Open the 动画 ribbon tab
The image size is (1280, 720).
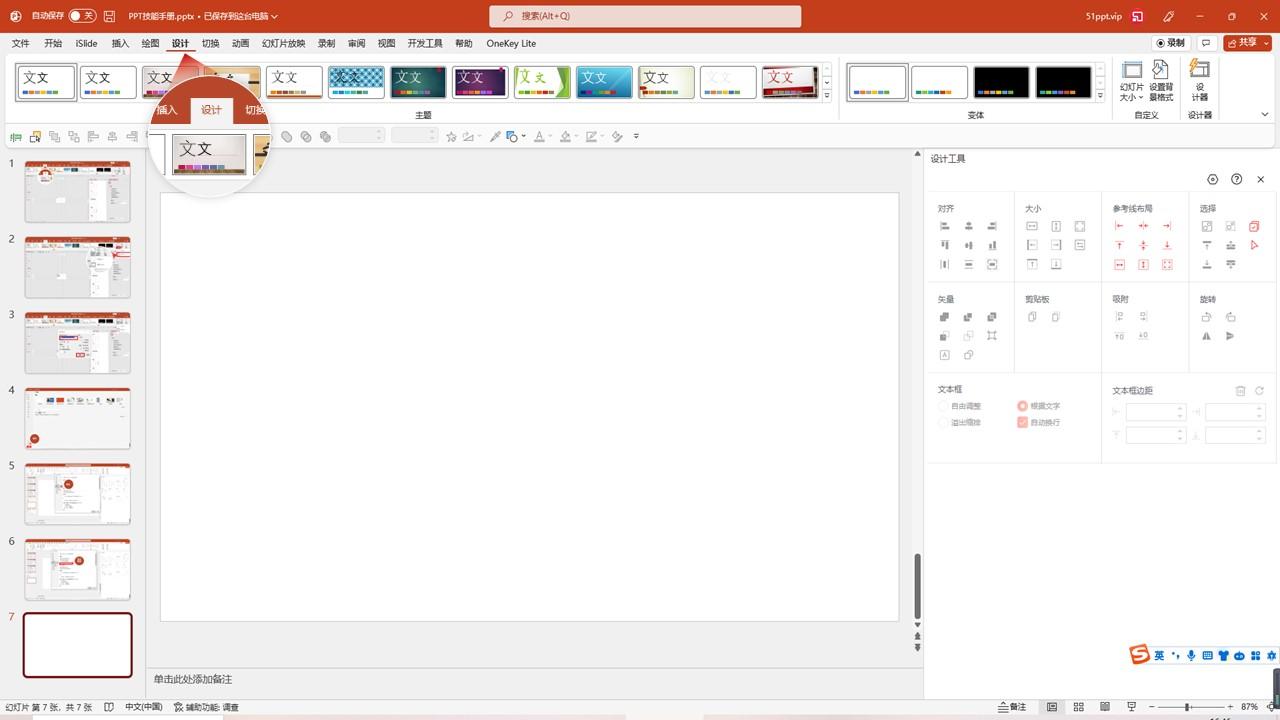[240, 44]
